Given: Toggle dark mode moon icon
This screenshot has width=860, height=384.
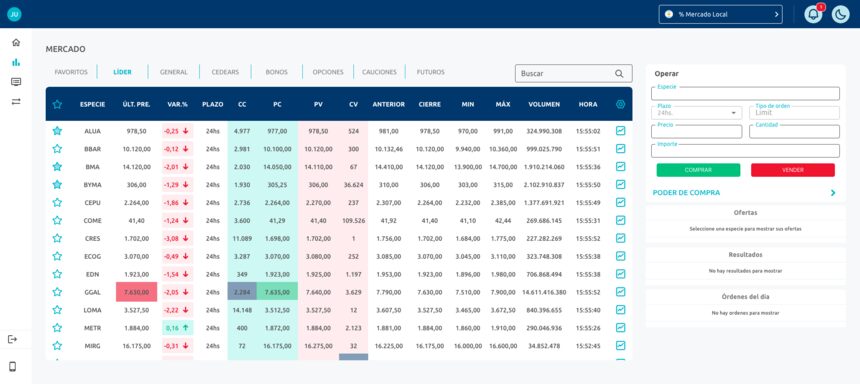Looking at the screenshot, I should (840, 14).
